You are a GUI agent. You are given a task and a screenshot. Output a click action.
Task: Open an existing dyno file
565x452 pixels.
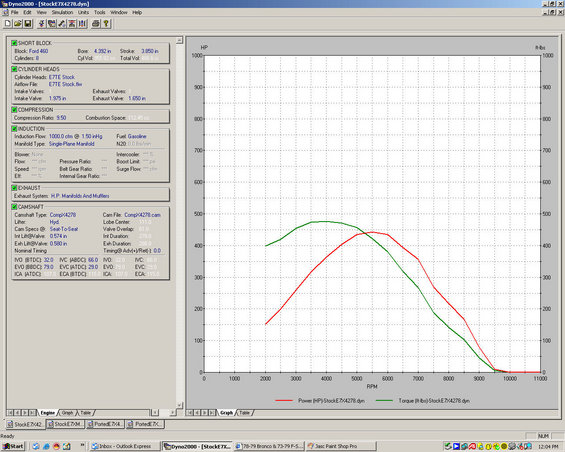[x=17, y=24]
